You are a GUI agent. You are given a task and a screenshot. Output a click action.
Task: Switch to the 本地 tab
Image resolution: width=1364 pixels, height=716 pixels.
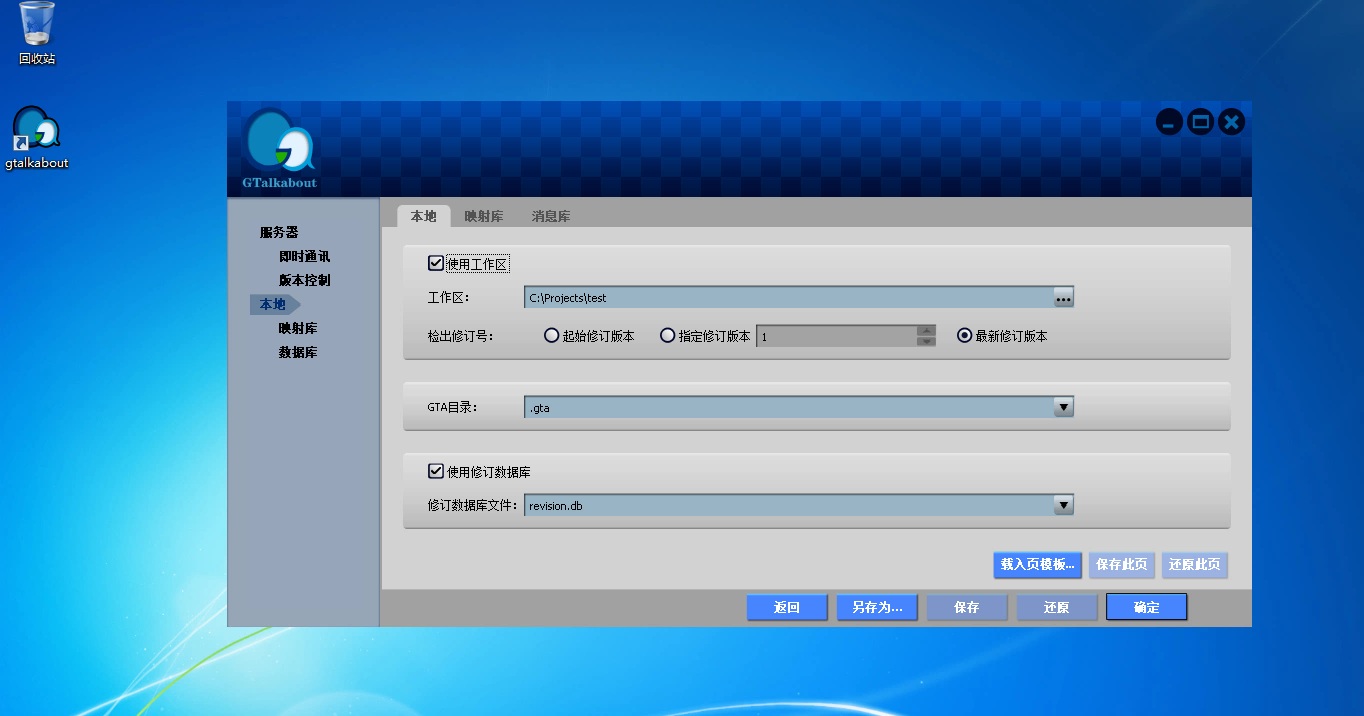pos(424,216)
